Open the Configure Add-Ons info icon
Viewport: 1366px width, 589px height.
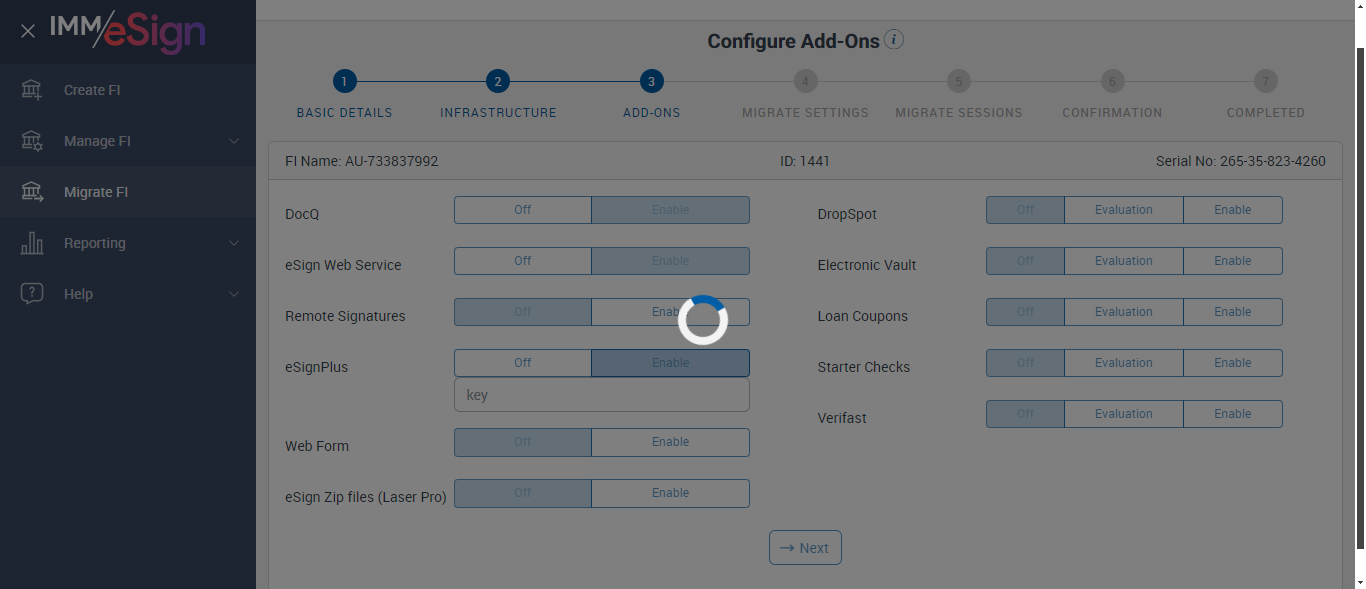[894, 40]
